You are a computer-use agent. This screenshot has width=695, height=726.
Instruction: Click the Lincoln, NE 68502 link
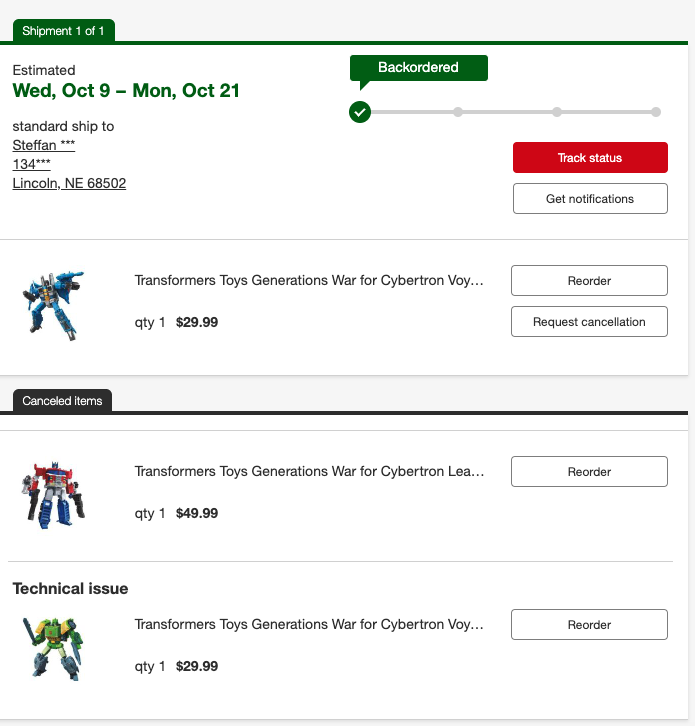pos(69,183)
